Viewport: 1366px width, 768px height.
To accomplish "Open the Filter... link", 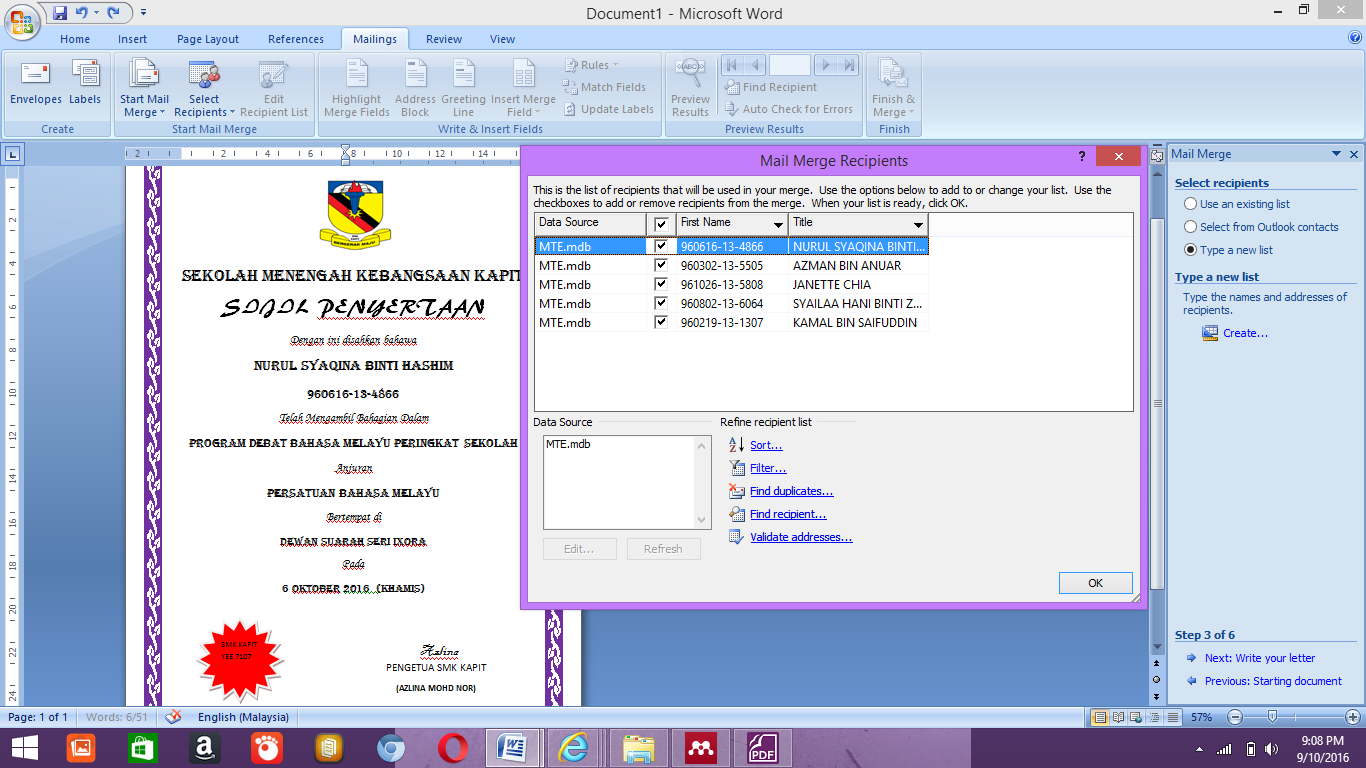I will click(x=768, y=468).
